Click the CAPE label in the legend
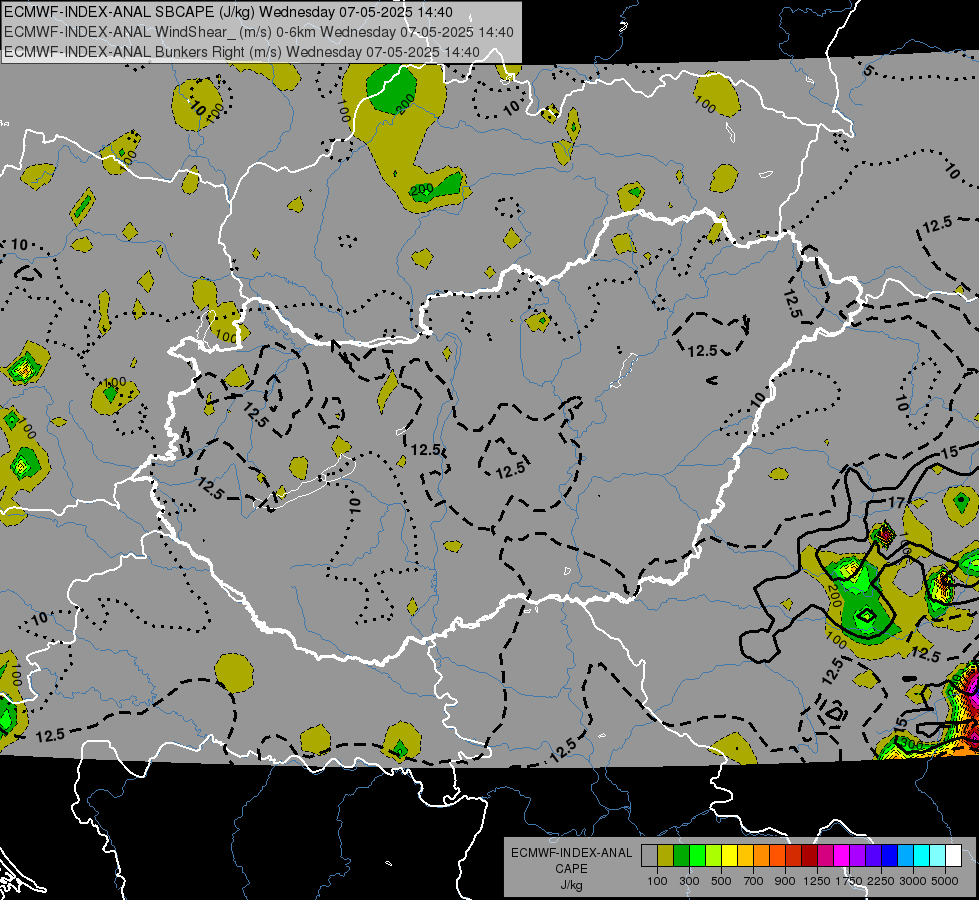This screenshot has height=900, width=979. [571, 868]
